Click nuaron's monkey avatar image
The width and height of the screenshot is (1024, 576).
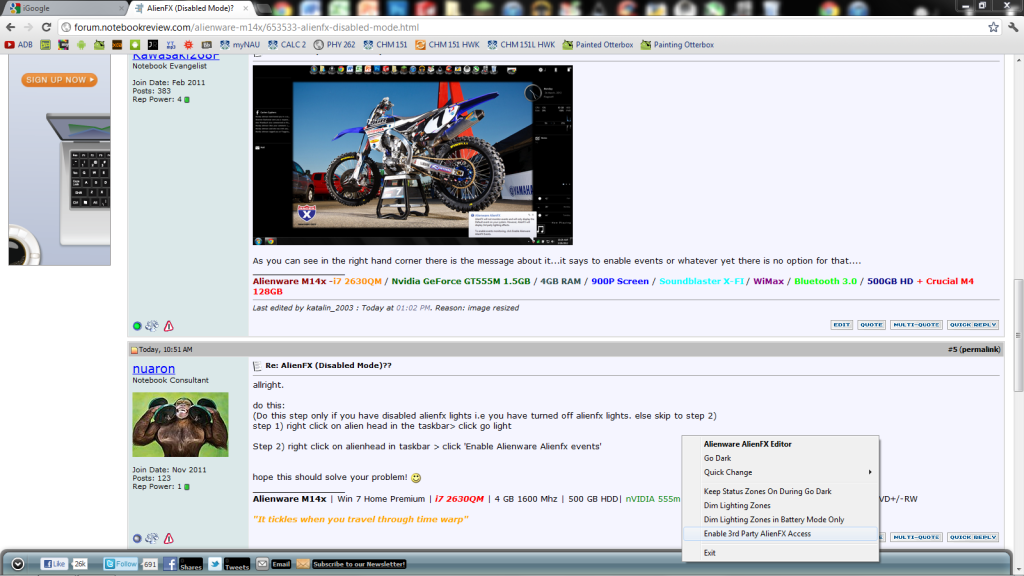[x=180, y=424]
